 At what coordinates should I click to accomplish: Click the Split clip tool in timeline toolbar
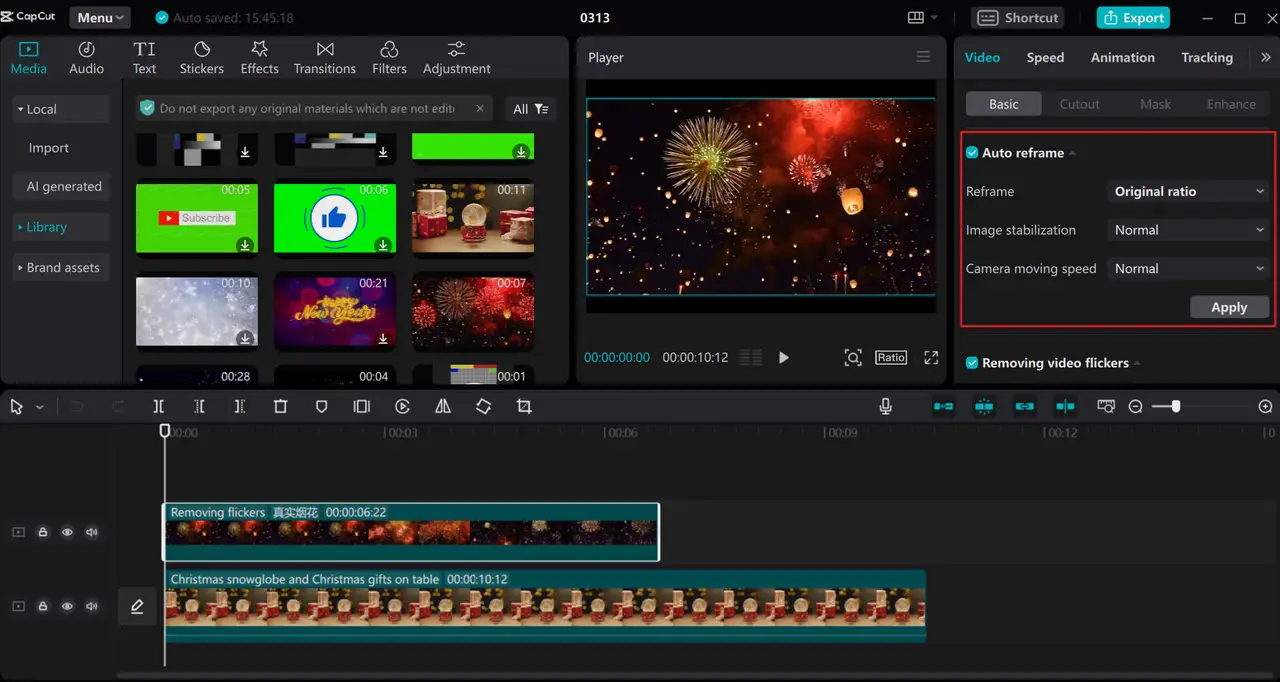159,407
